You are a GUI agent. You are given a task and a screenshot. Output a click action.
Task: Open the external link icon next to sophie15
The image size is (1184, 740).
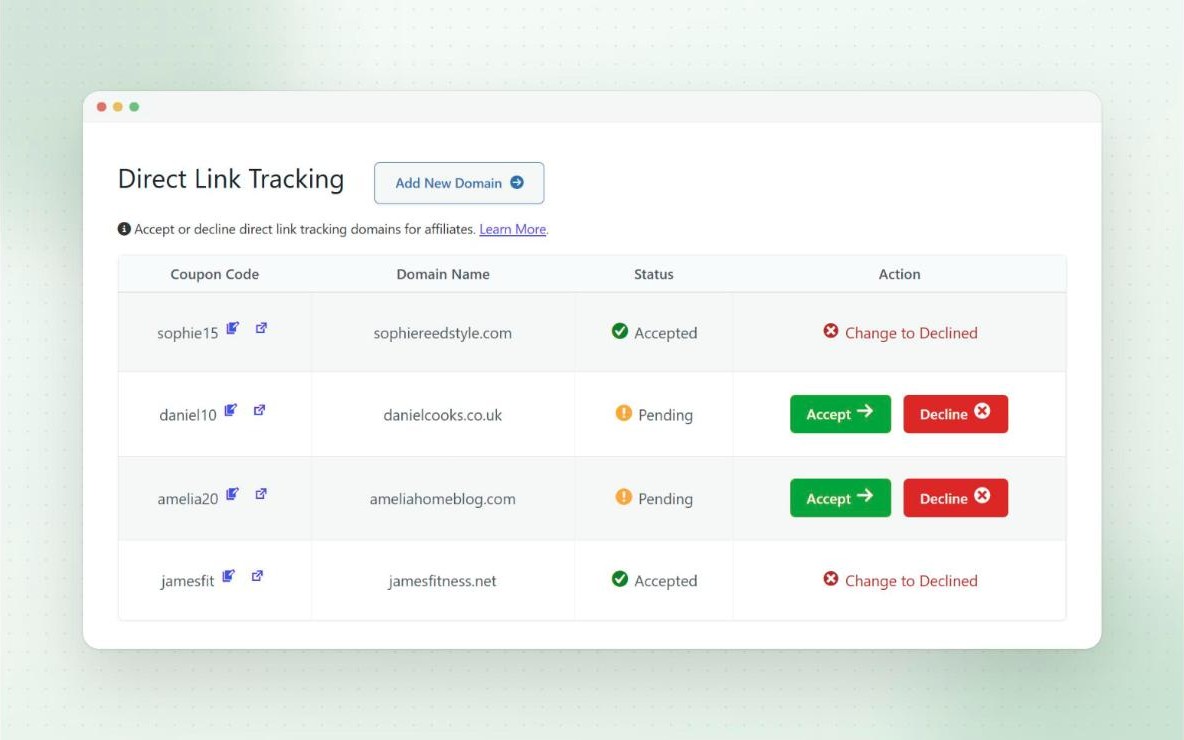click(261, 328)
